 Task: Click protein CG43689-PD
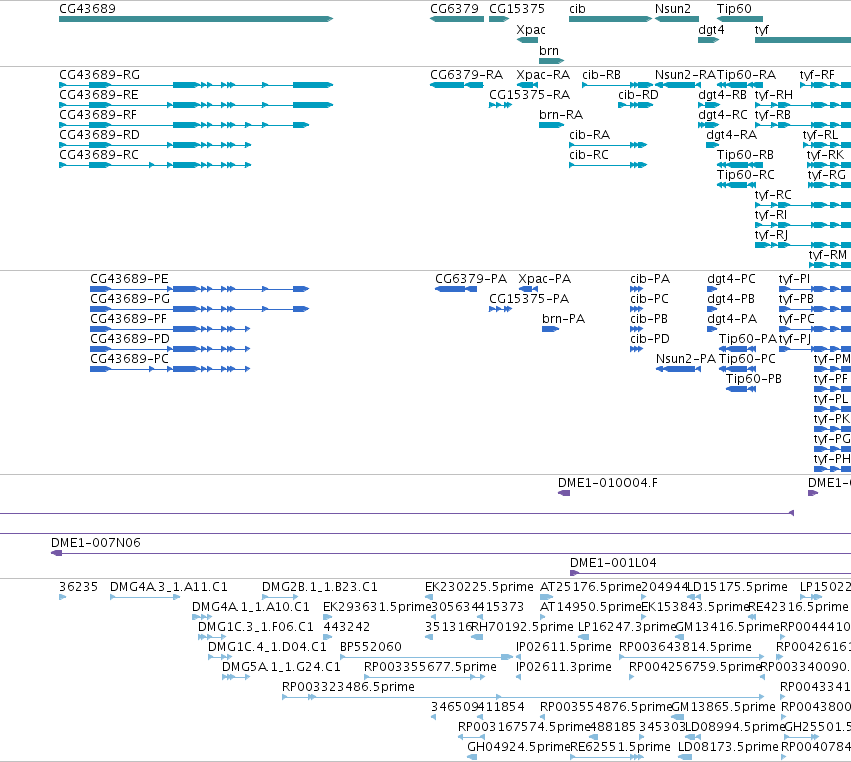(x=170, y=349)
